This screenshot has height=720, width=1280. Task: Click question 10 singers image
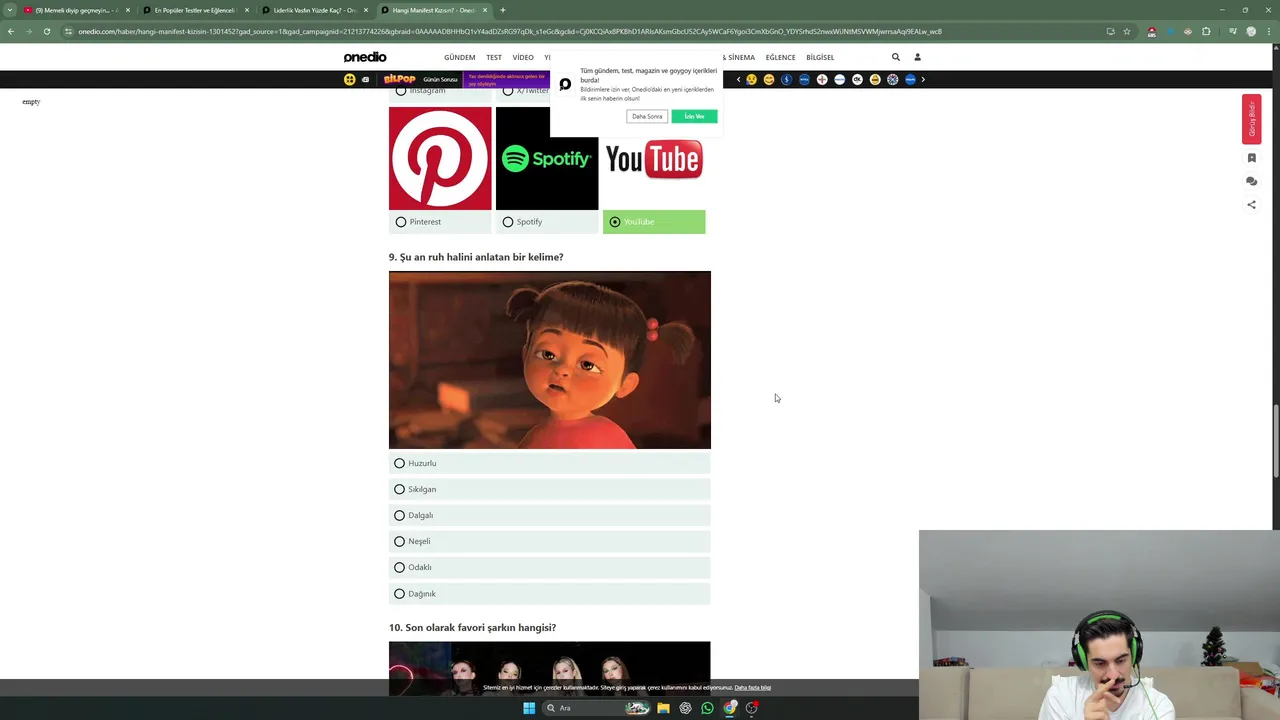point(550,668)
